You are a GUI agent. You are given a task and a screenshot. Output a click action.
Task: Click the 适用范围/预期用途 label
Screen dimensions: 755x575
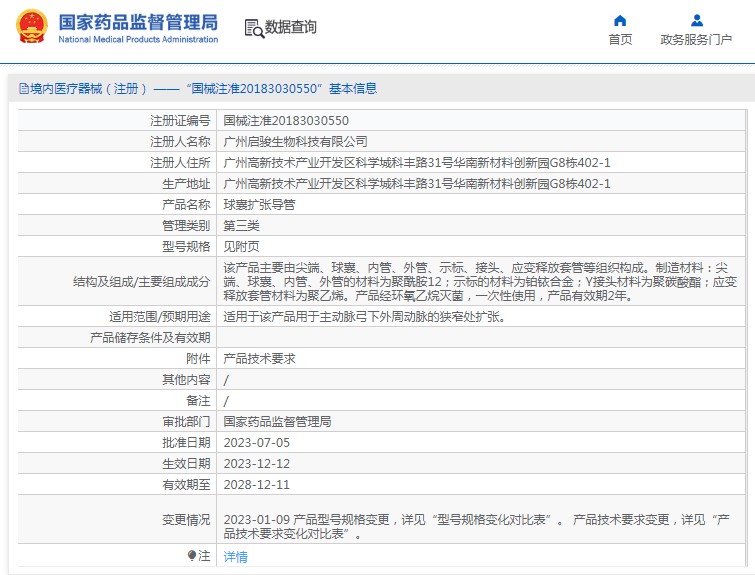tap(159, 316)
